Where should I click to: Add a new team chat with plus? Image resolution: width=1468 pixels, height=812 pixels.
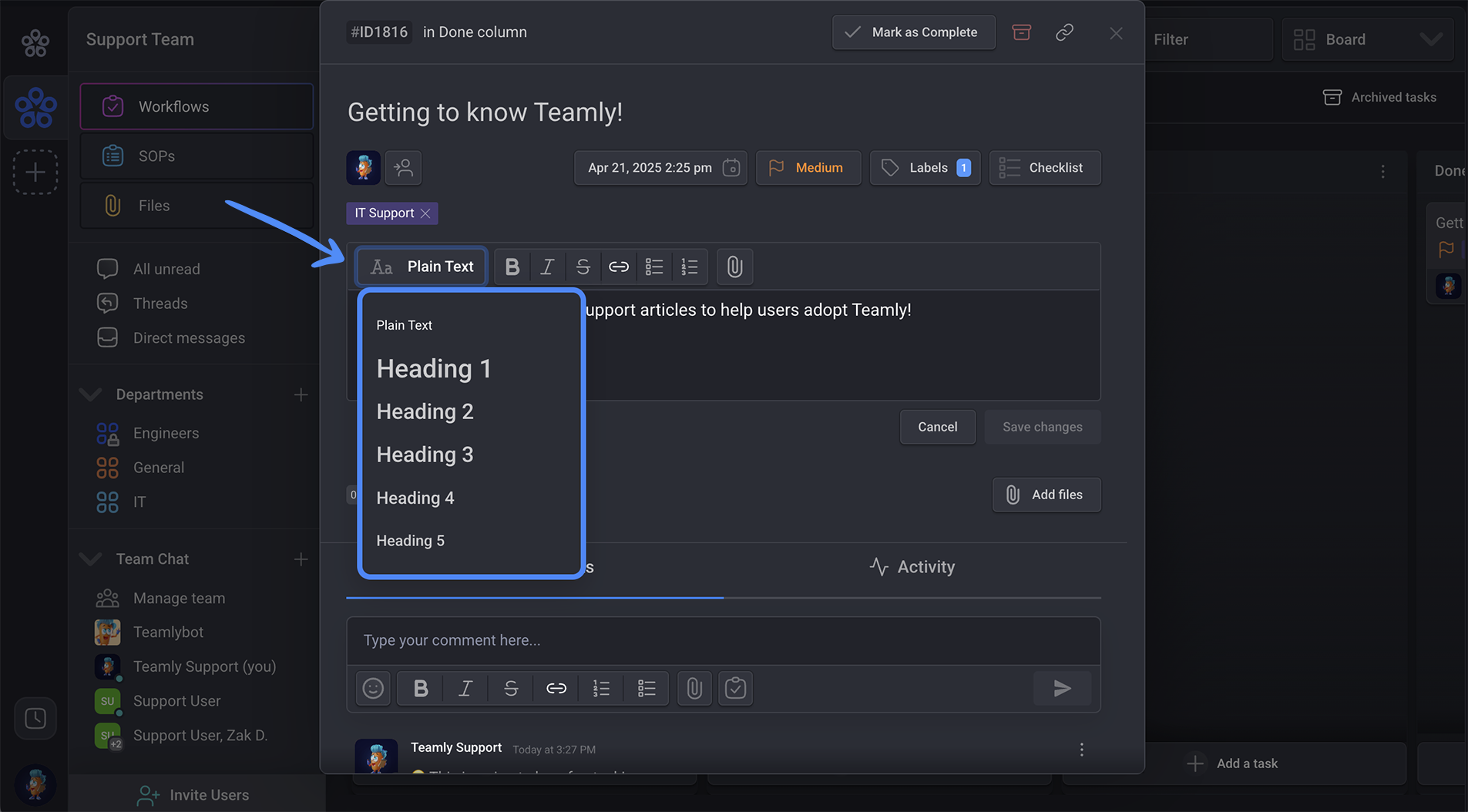(301, 559)
